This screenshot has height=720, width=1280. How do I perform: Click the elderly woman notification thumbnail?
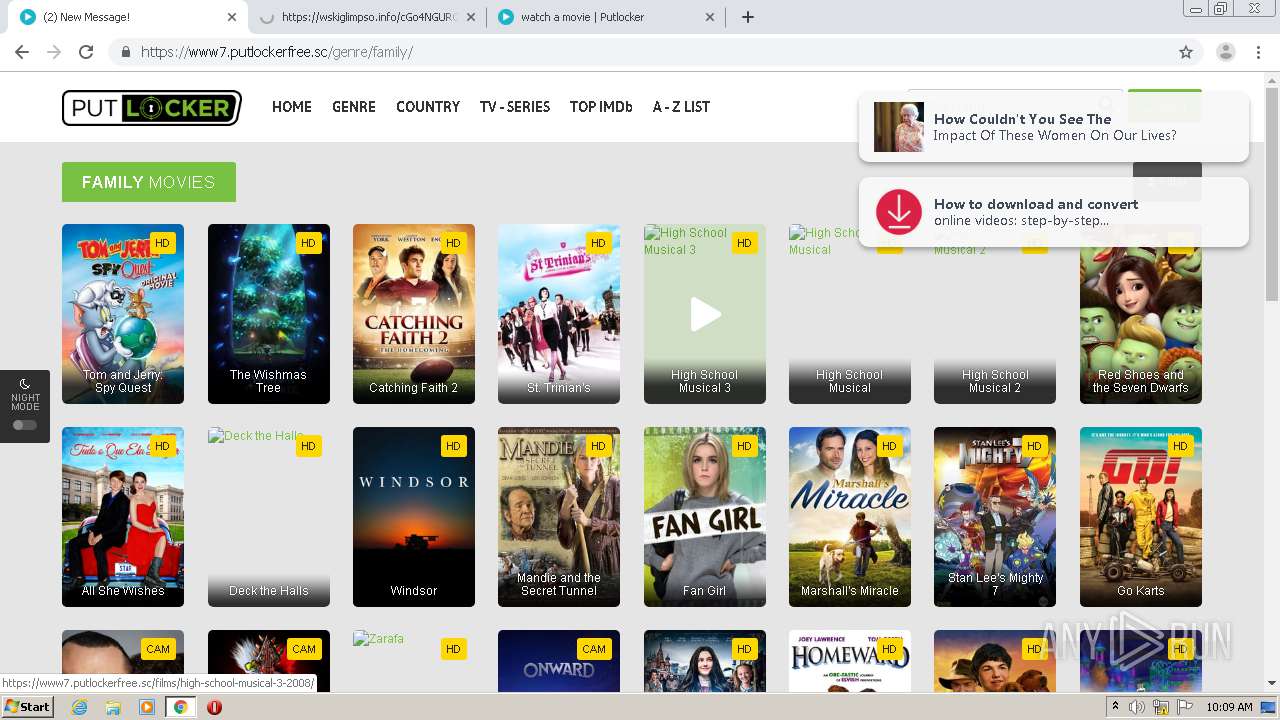point(898,127)
